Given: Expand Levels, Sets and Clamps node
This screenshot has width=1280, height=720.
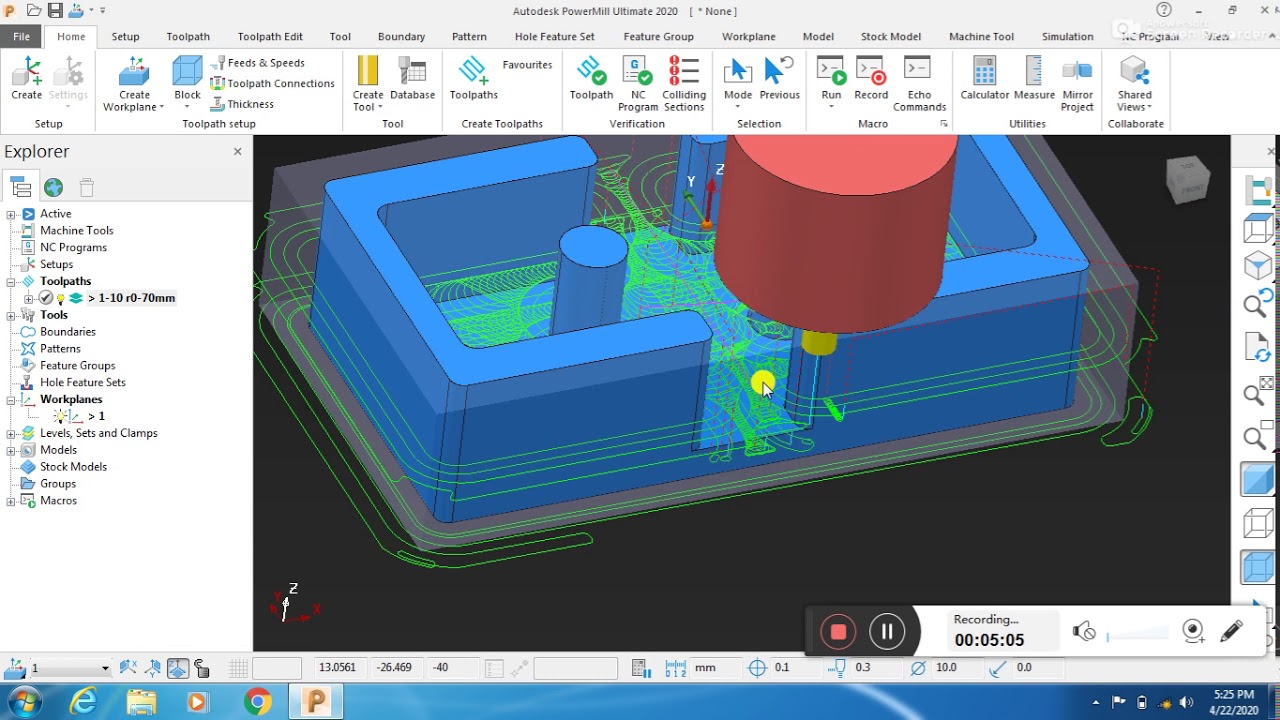Looking at the screenshot, I should pyautogui.click(x=11, y=434).
